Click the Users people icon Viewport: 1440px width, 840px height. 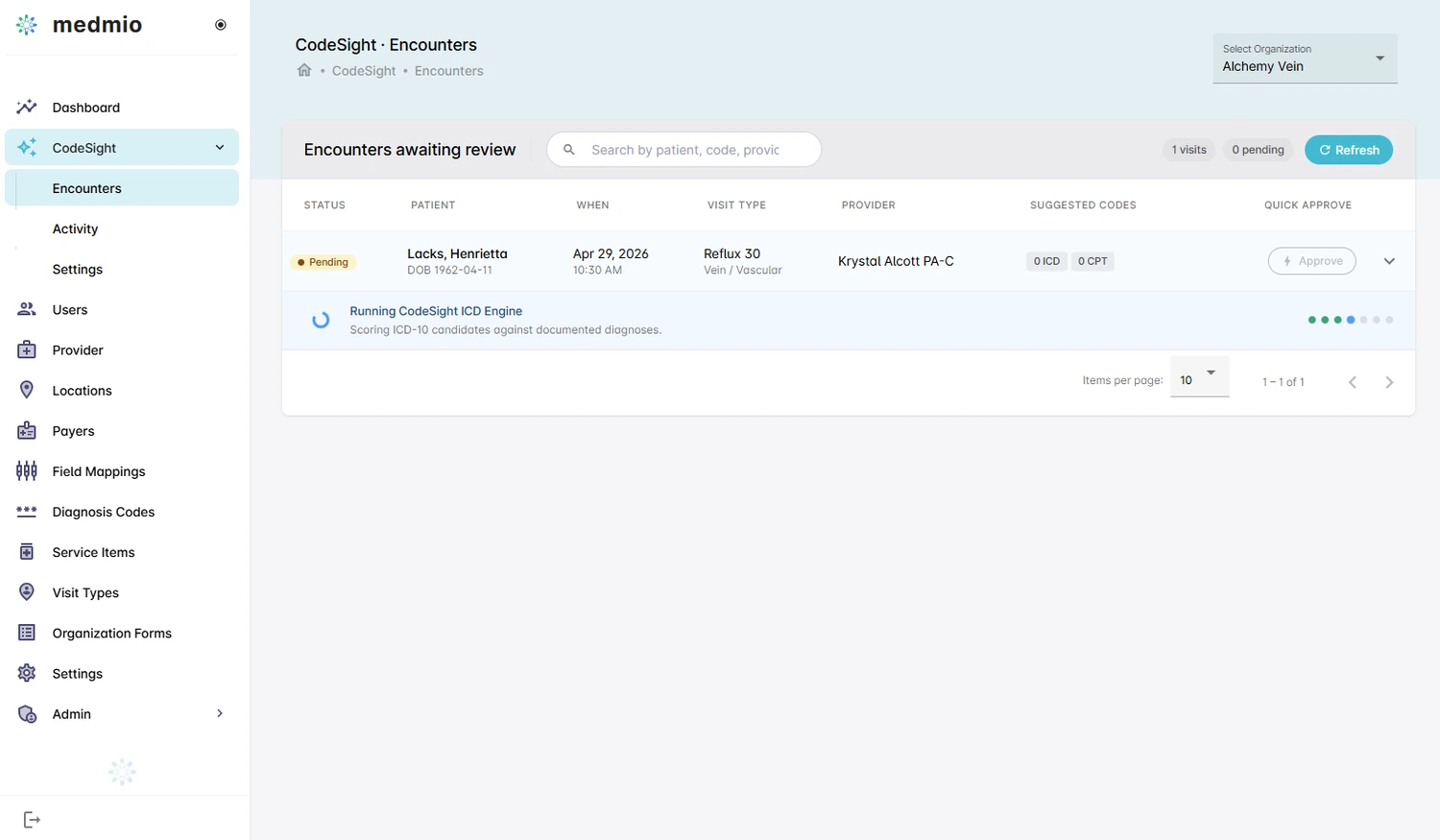pyautogui.click(x=27, y=309)
